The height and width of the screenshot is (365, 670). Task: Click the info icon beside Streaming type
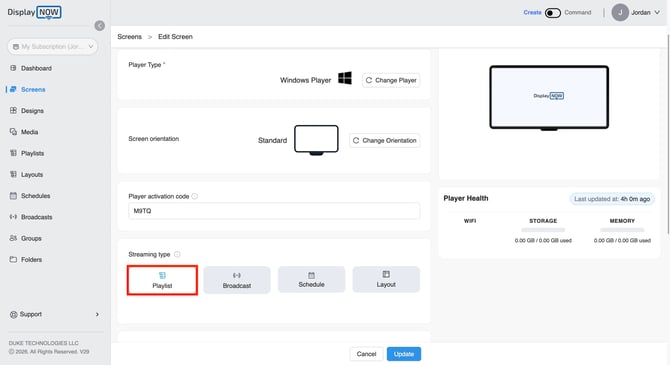177,254
